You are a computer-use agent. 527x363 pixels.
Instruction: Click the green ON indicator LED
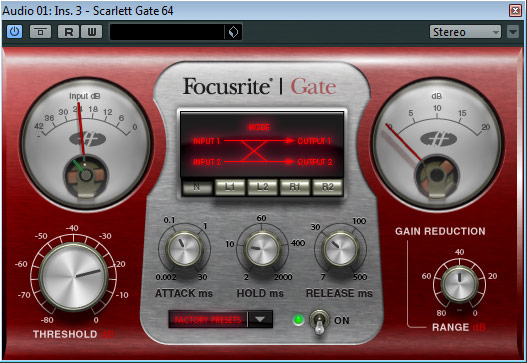click(x=298, y=320)
